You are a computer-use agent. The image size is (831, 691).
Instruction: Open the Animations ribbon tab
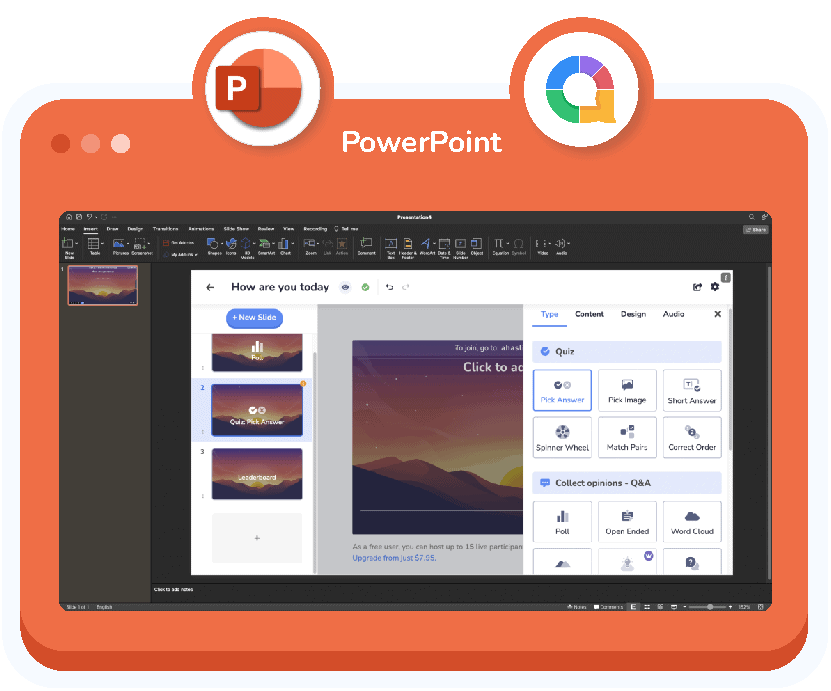201,228
